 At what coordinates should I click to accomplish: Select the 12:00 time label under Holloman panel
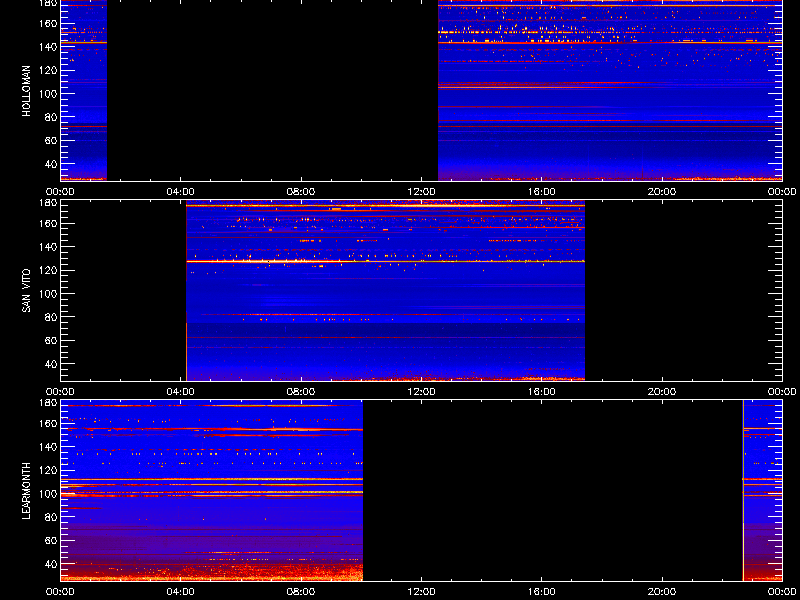pyautogui.click(x=421, y=192)
